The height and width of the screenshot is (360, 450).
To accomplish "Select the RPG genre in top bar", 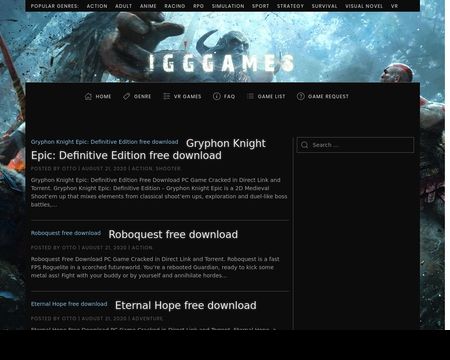I will click(198, 6).
